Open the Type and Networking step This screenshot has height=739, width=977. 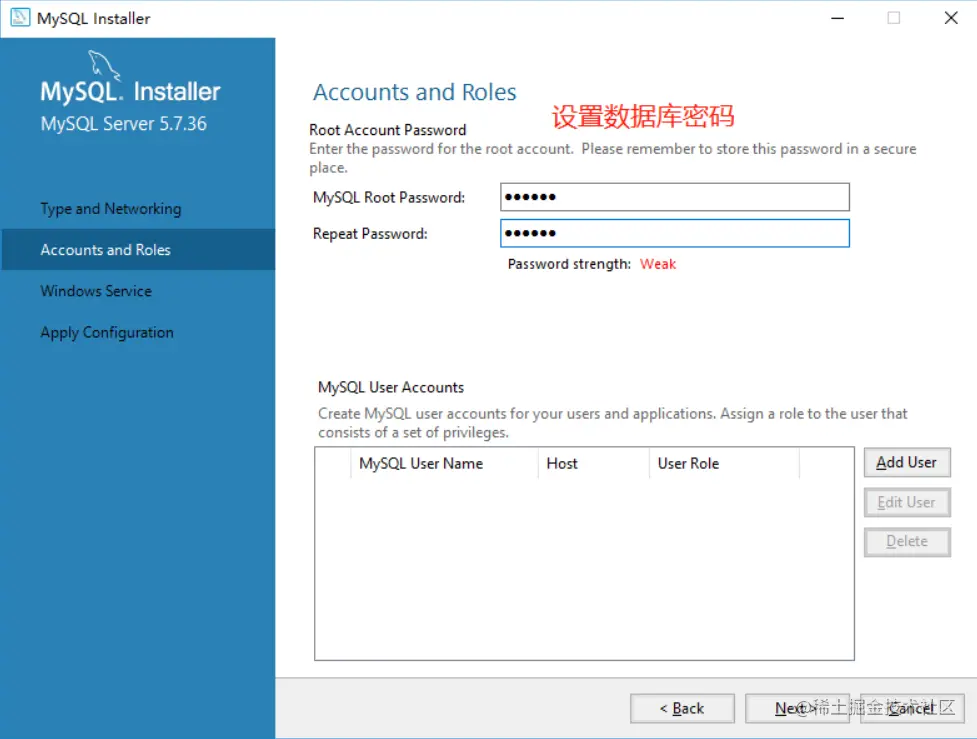coord(111,209)
